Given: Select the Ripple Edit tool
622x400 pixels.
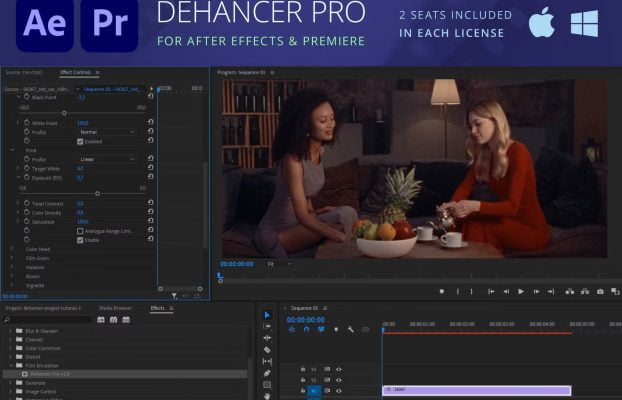Looking at the screenshot, I should coord(267,338).
